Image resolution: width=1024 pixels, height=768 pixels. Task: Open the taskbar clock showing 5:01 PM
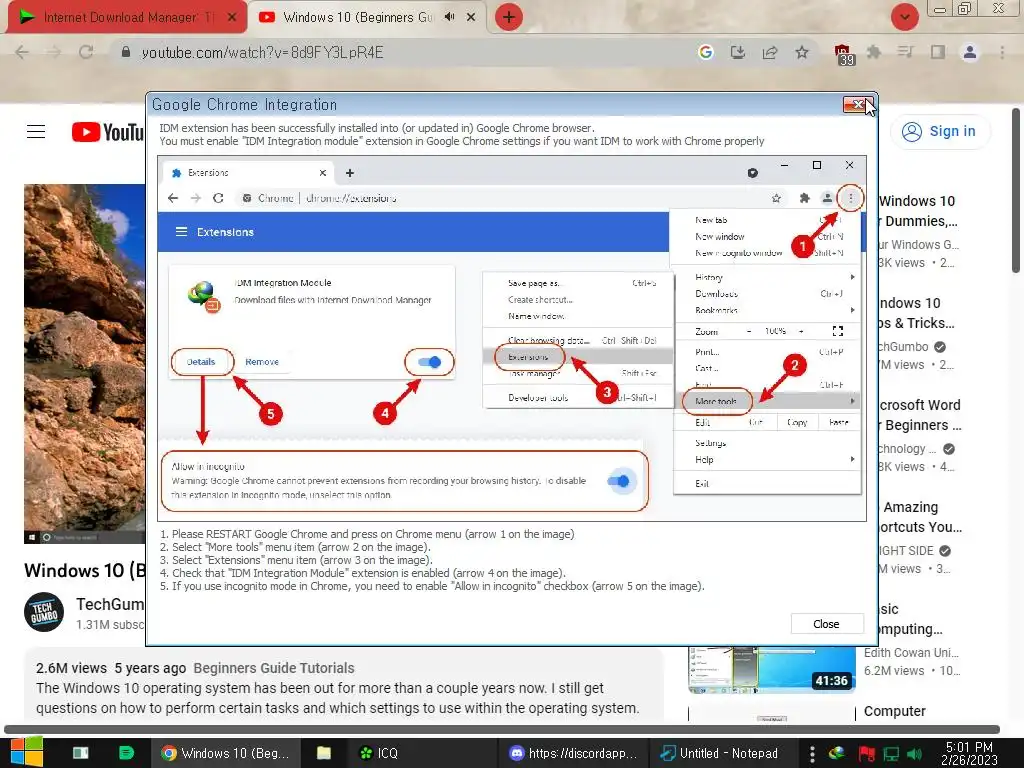[969, 753]
